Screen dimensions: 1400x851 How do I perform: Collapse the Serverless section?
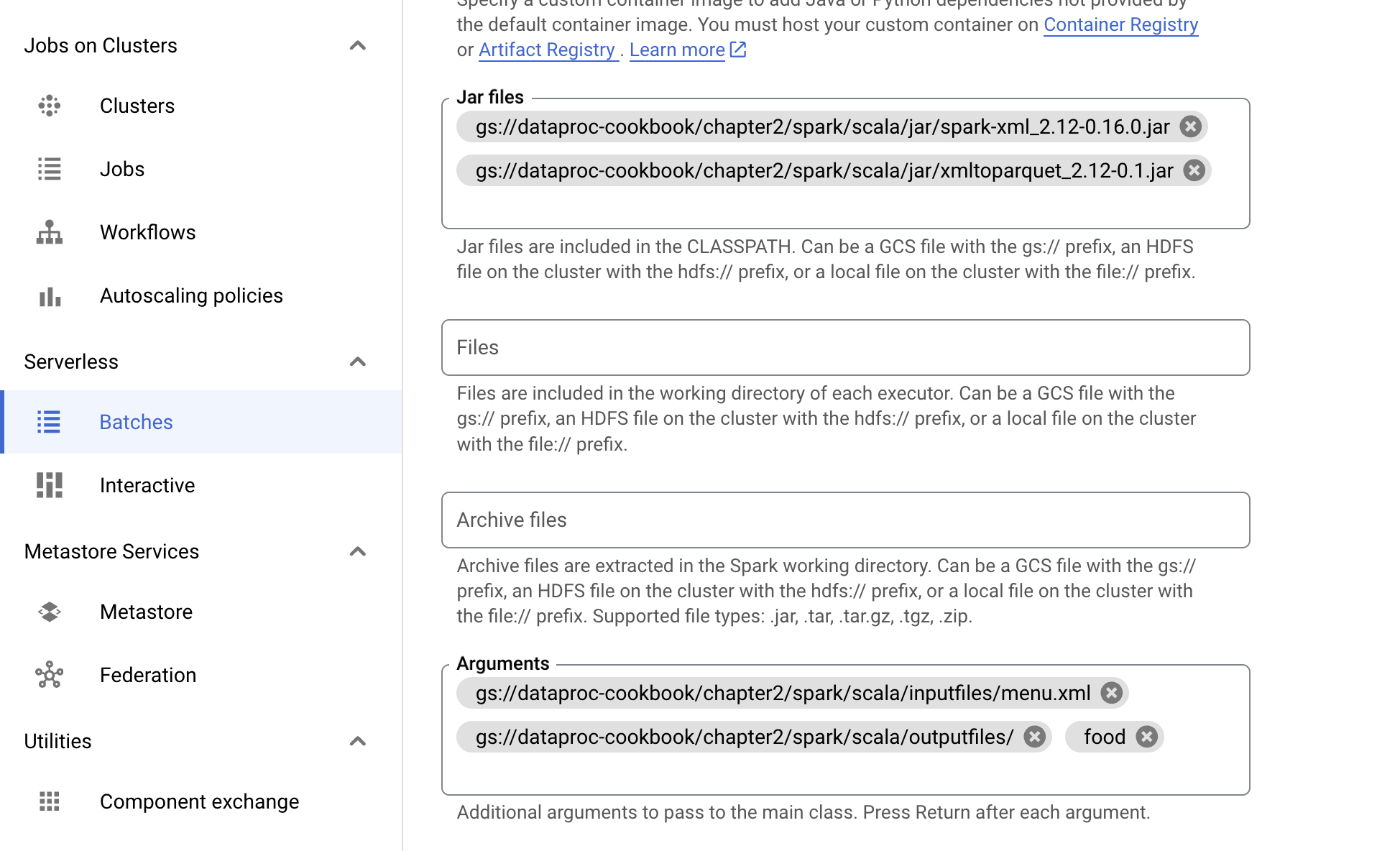click(x=358, y=362)
